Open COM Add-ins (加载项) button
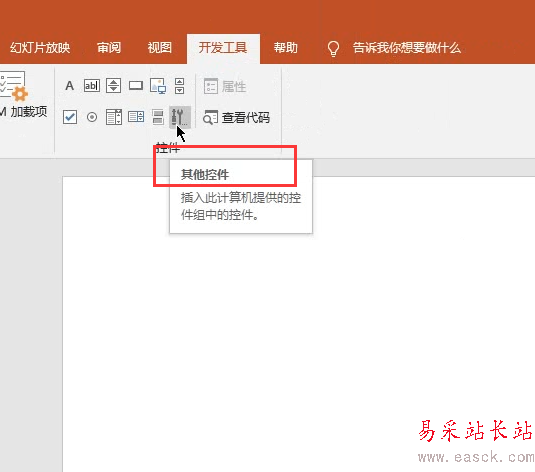535x472 pixels. point(24,95)
